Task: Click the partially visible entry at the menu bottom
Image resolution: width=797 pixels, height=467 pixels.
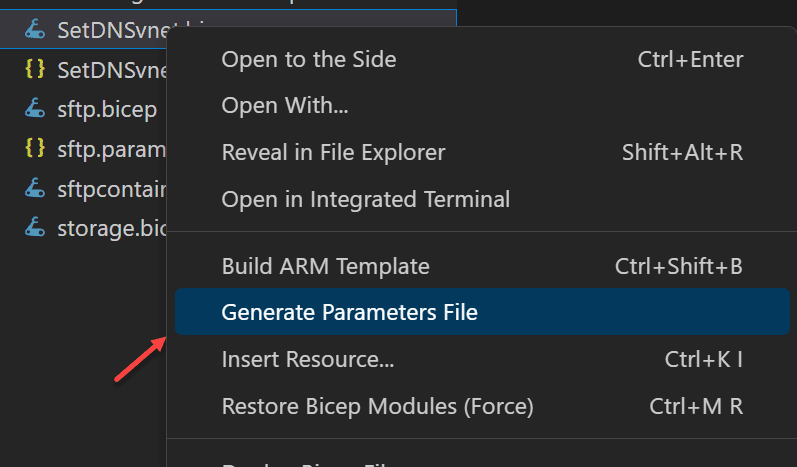Action: click(482, 461)
